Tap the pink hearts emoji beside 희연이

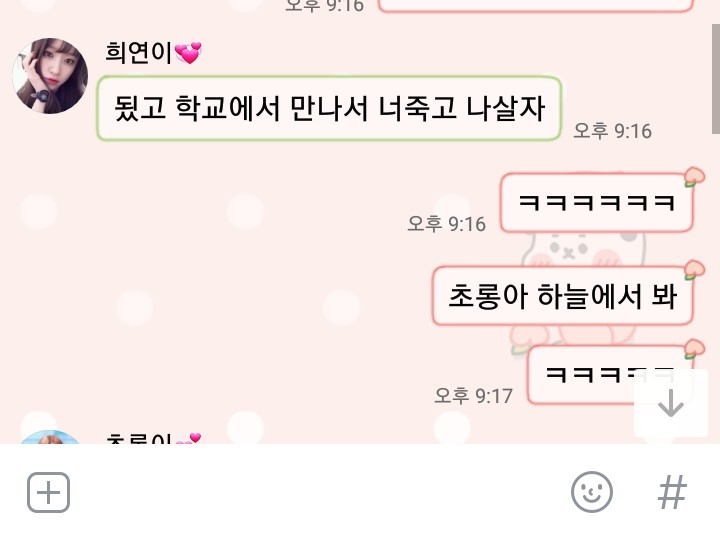pyautogui.click(x=188, y=53)
